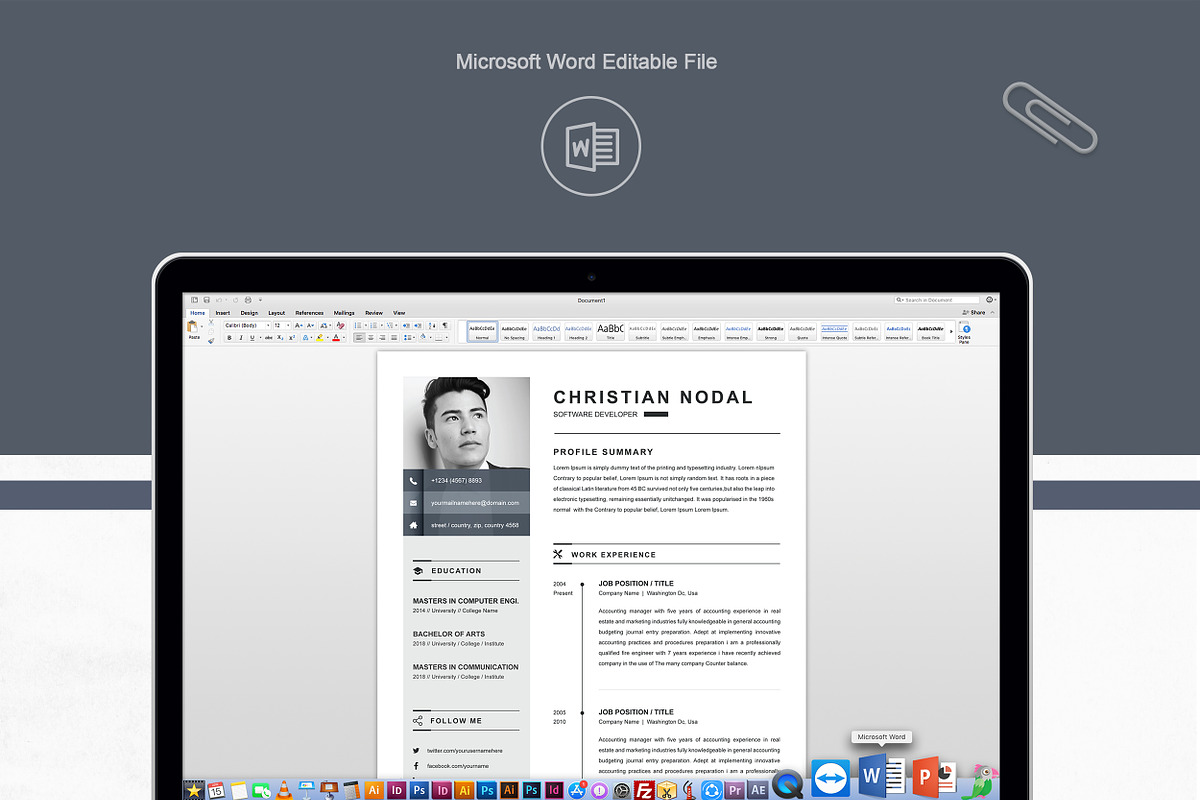
Task: Toggle show paragraph marks pilcrow
Action: (x=445, y=326)
